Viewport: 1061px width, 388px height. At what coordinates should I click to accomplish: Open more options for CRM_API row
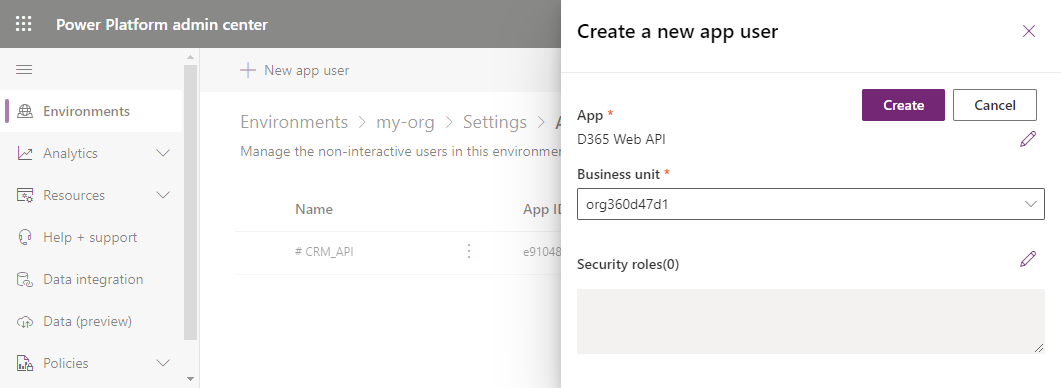pos(468,252)
